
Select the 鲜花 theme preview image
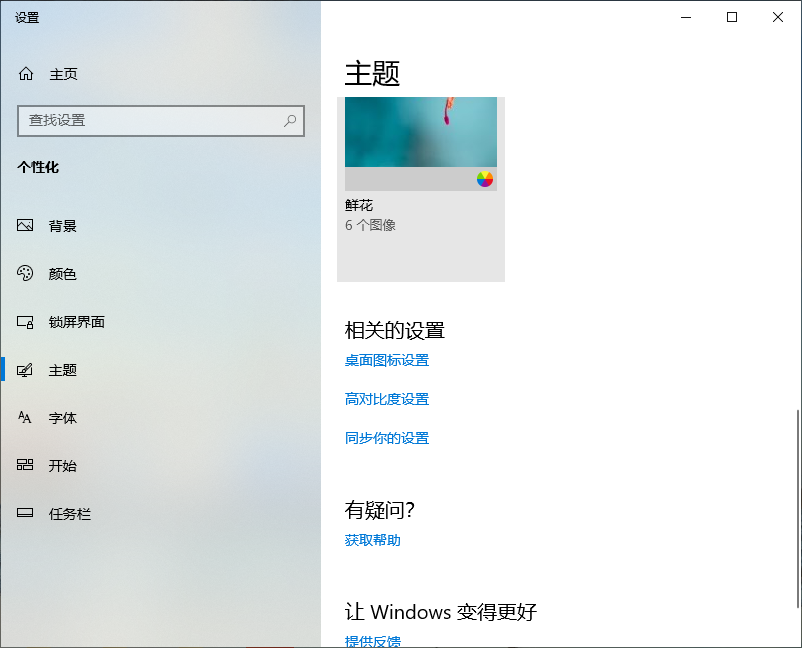(420, 130)
